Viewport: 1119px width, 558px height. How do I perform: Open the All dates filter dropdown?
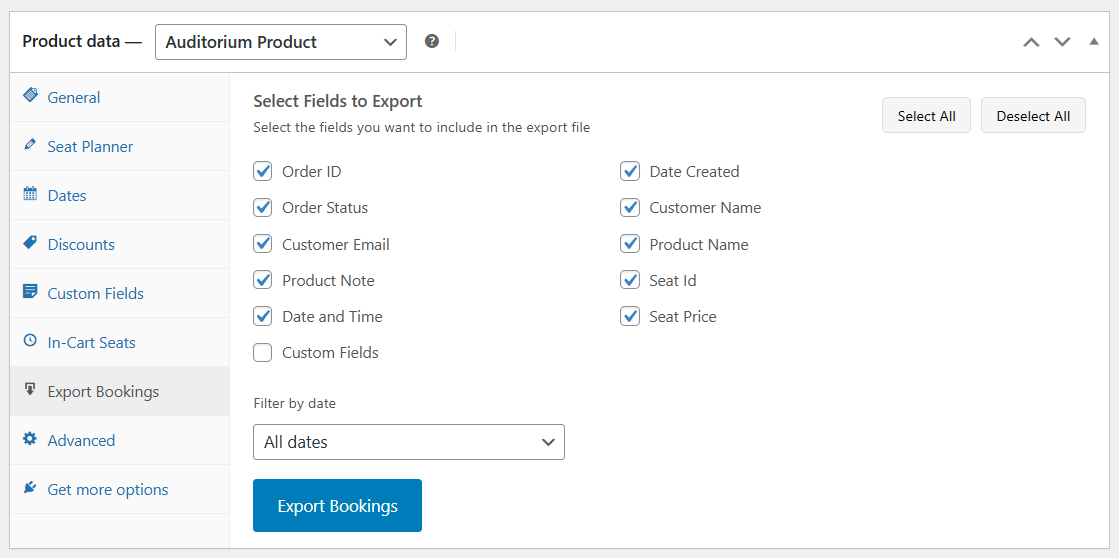[409, 442]
